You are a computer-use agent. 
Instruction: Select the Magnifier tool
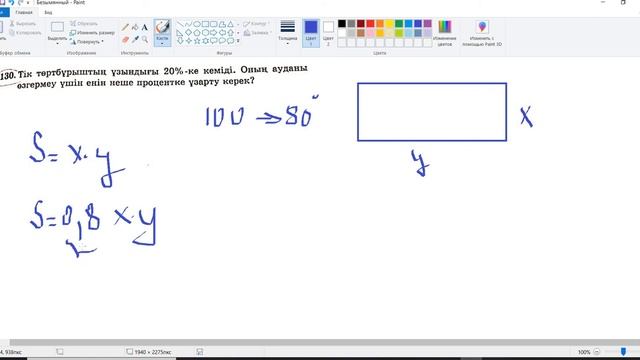[x=144, y=40]
